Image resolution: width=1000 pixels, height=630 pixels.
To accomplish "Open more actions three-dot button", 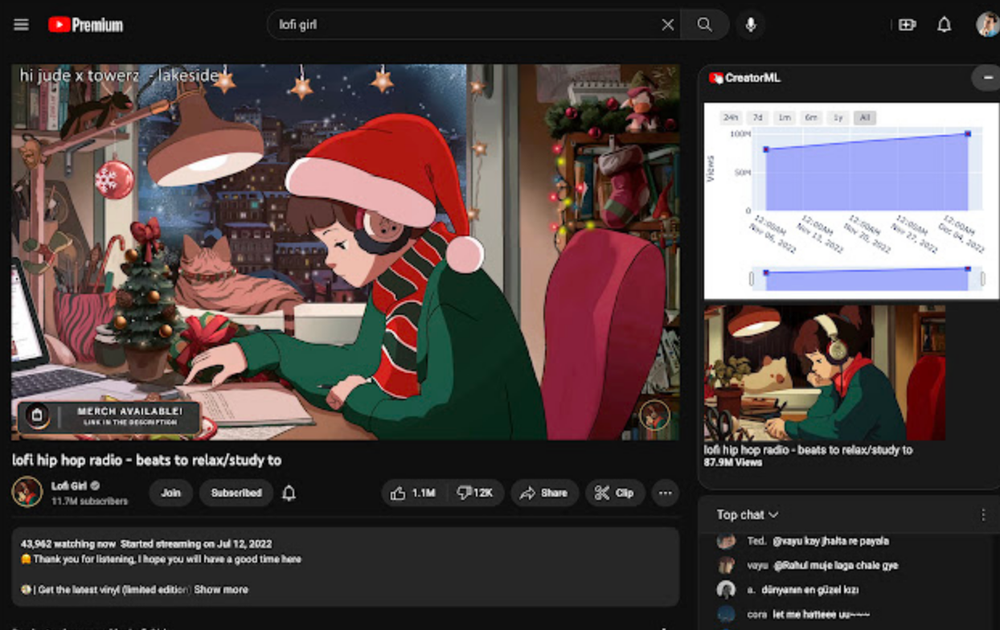I will (x=665, y=493).
